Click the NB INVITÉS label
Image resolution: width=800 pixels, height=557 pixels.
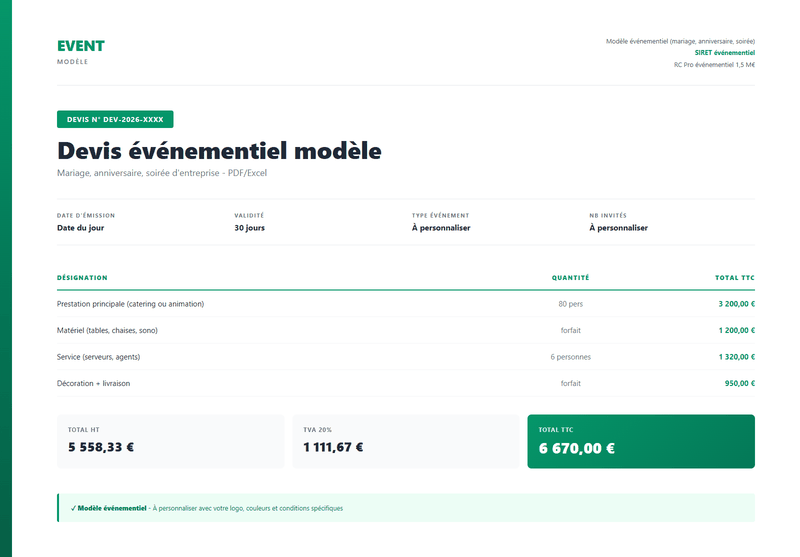click(608, 215)
